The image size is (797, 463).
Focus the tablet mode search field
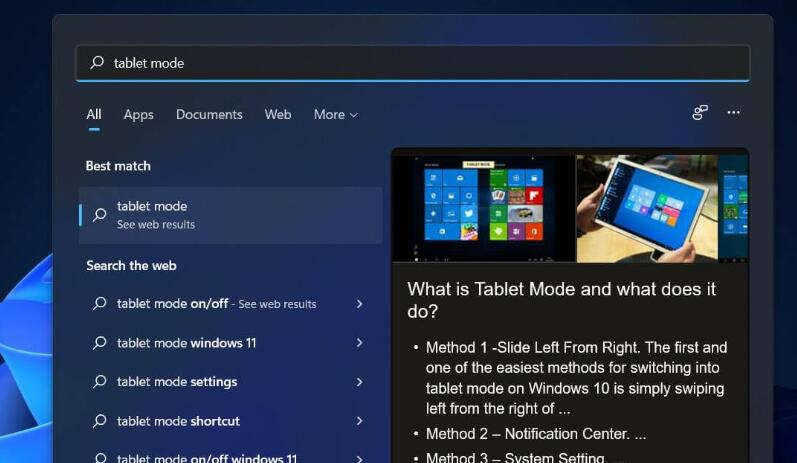413,63
